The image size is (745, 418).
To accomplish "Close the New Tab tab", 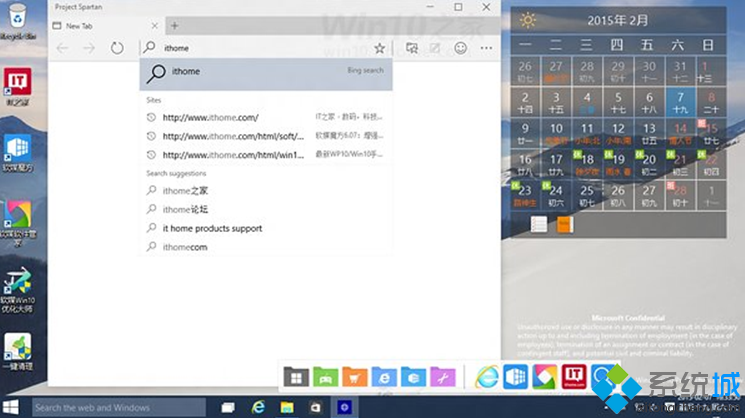I will (x=154, y=26).
